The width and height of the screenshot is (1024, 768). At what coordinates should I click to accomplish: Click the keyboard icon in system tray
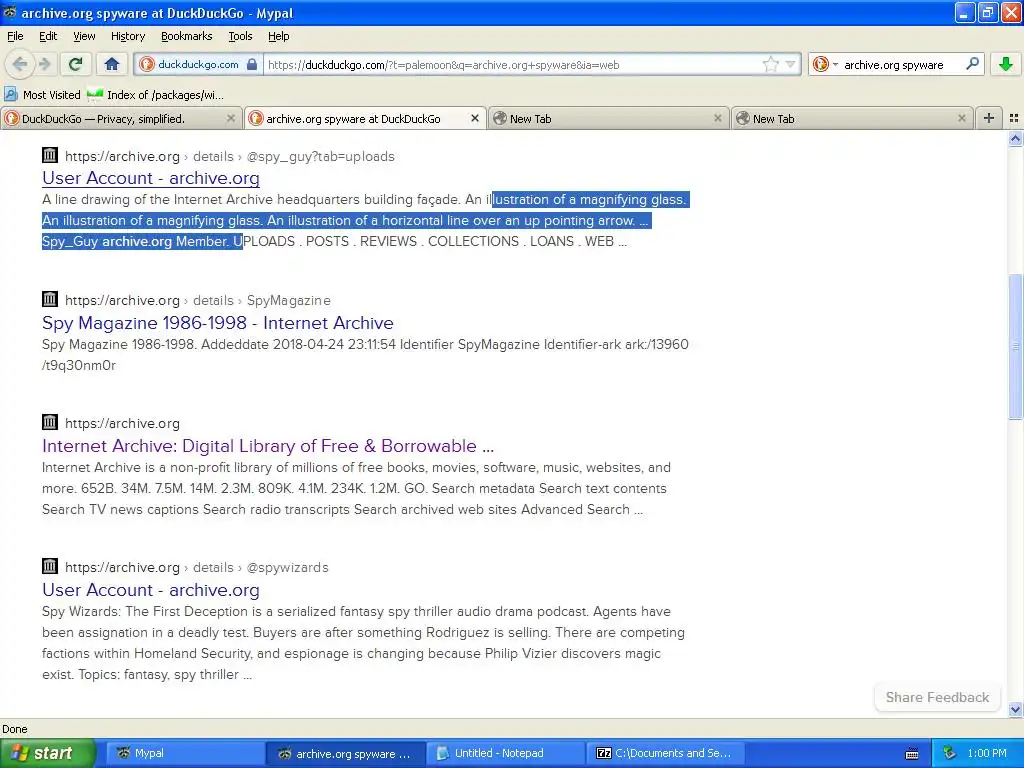click(x=912, y=754)
